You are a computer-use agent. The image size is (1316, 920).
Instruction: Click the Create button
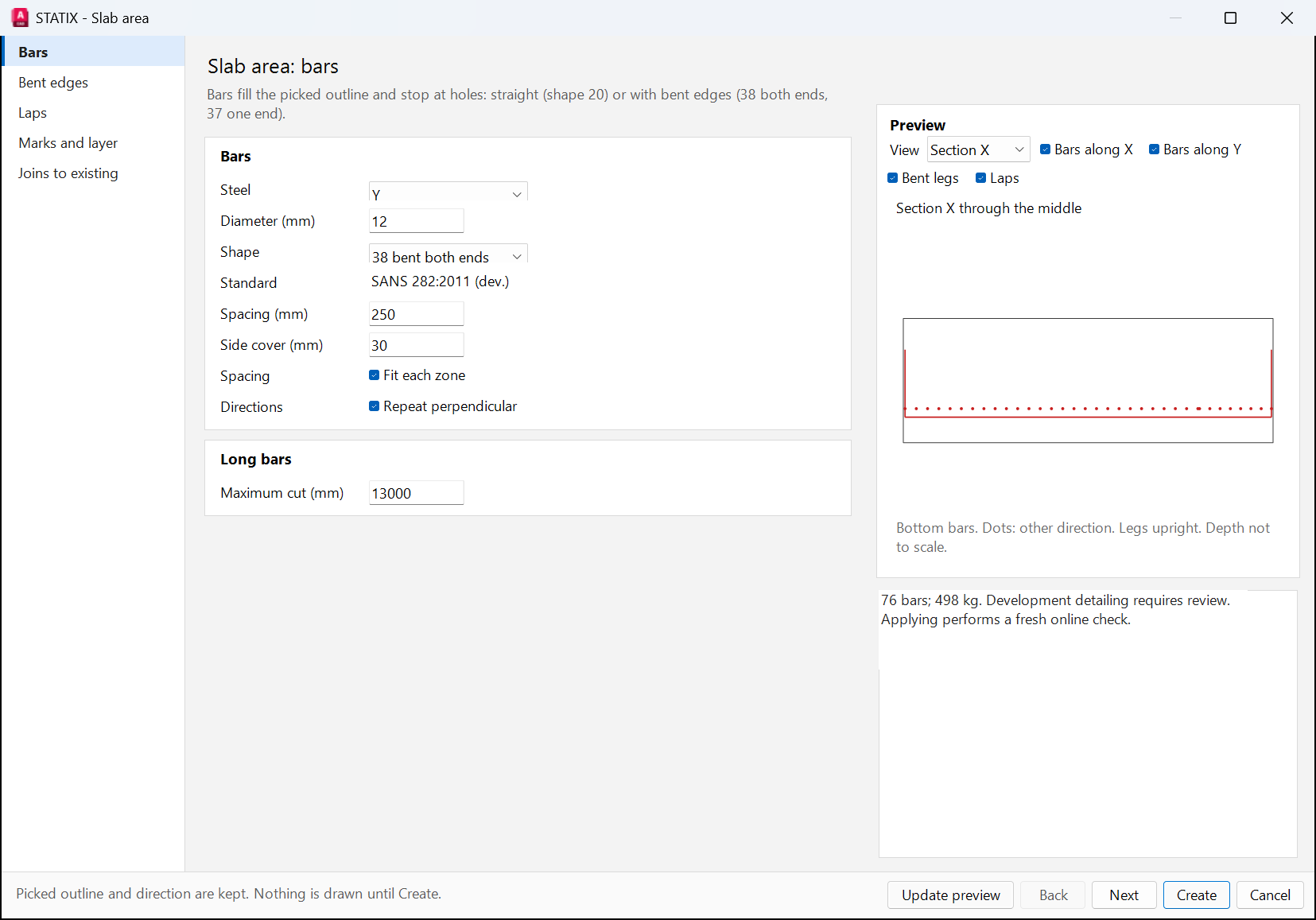click(1197, 895)
